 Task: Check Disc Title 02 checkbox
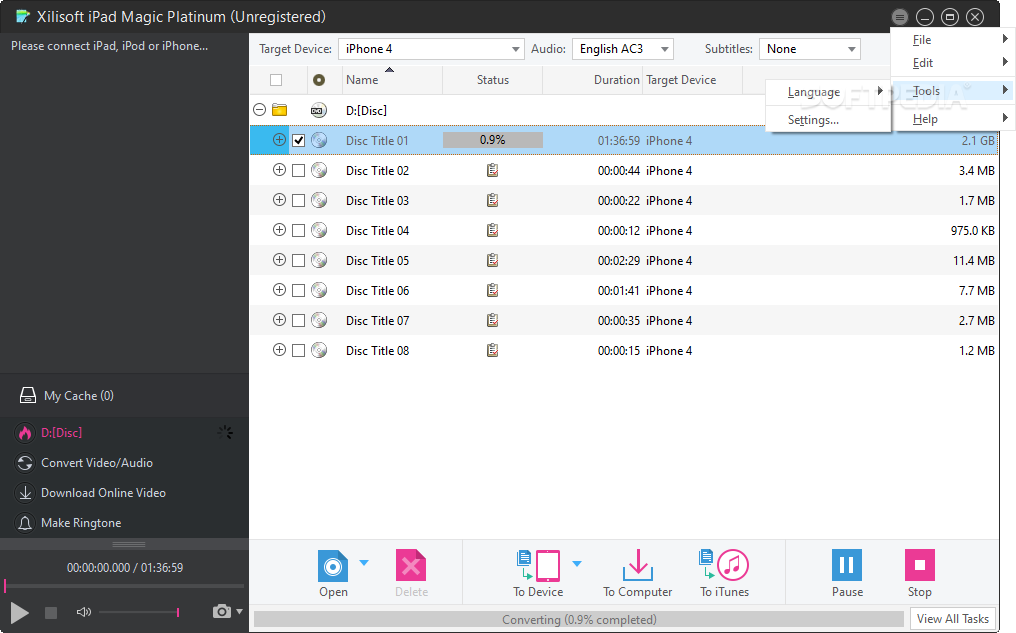298,170
